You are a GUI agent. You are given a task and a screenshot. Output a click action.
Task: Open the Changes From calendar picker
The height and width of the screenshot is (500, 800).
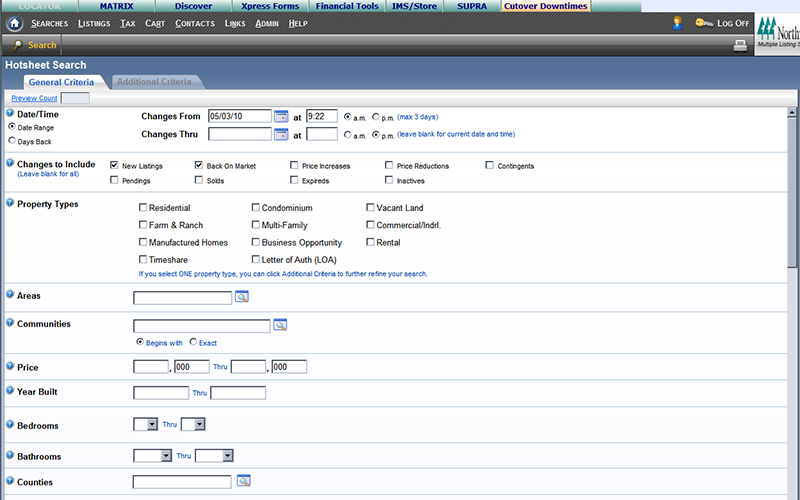point(281,116)
